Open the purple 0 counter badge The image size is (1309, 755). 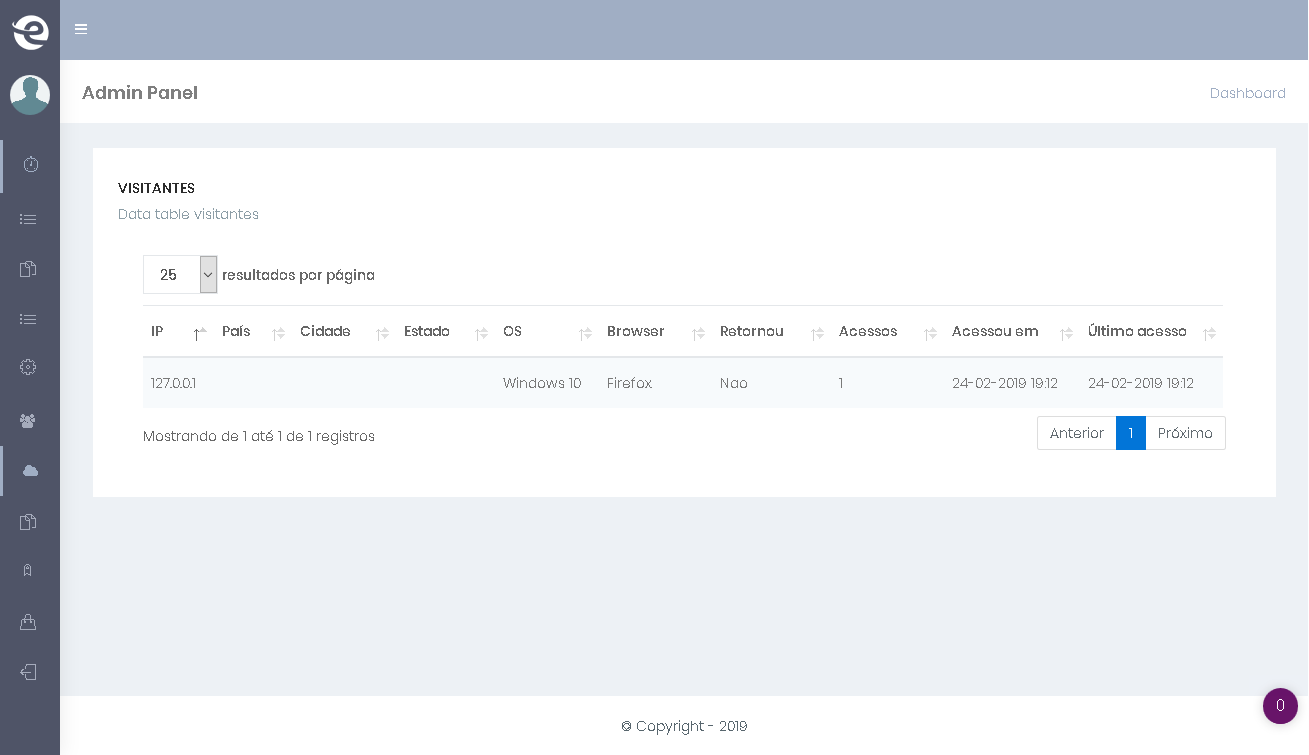click(1280, 706)
